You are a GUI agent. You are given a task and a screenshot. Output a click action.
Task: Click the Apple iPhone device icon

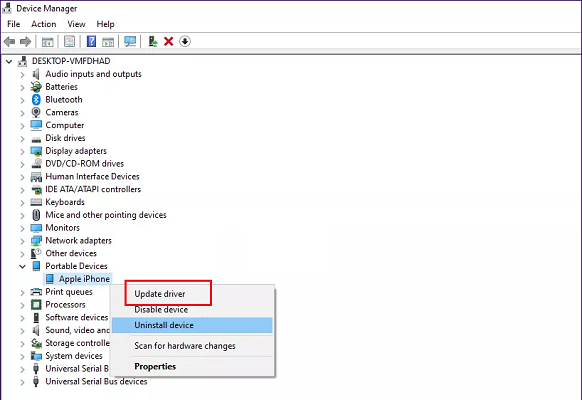50,279
